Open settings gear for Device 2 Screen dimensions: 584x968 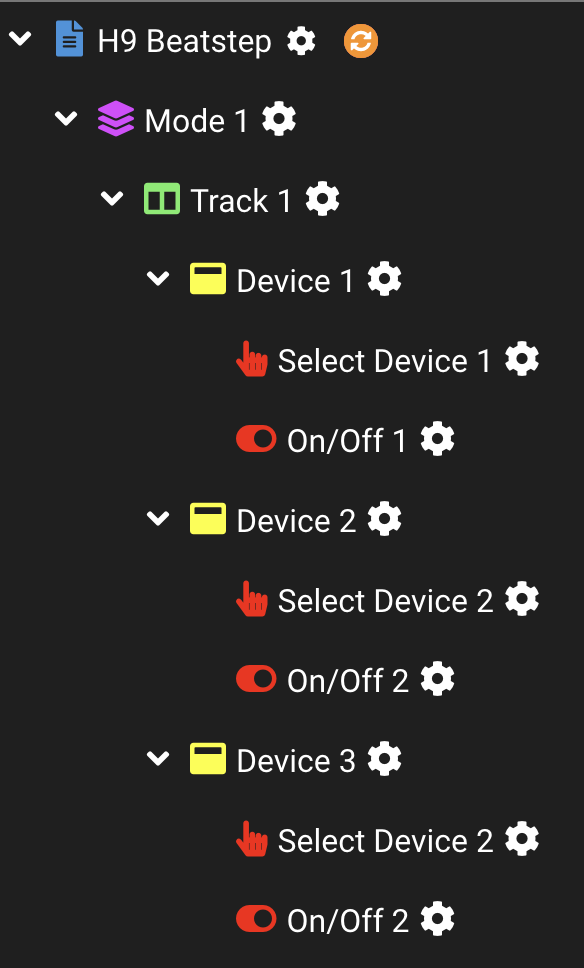click(x=385, y=519)
